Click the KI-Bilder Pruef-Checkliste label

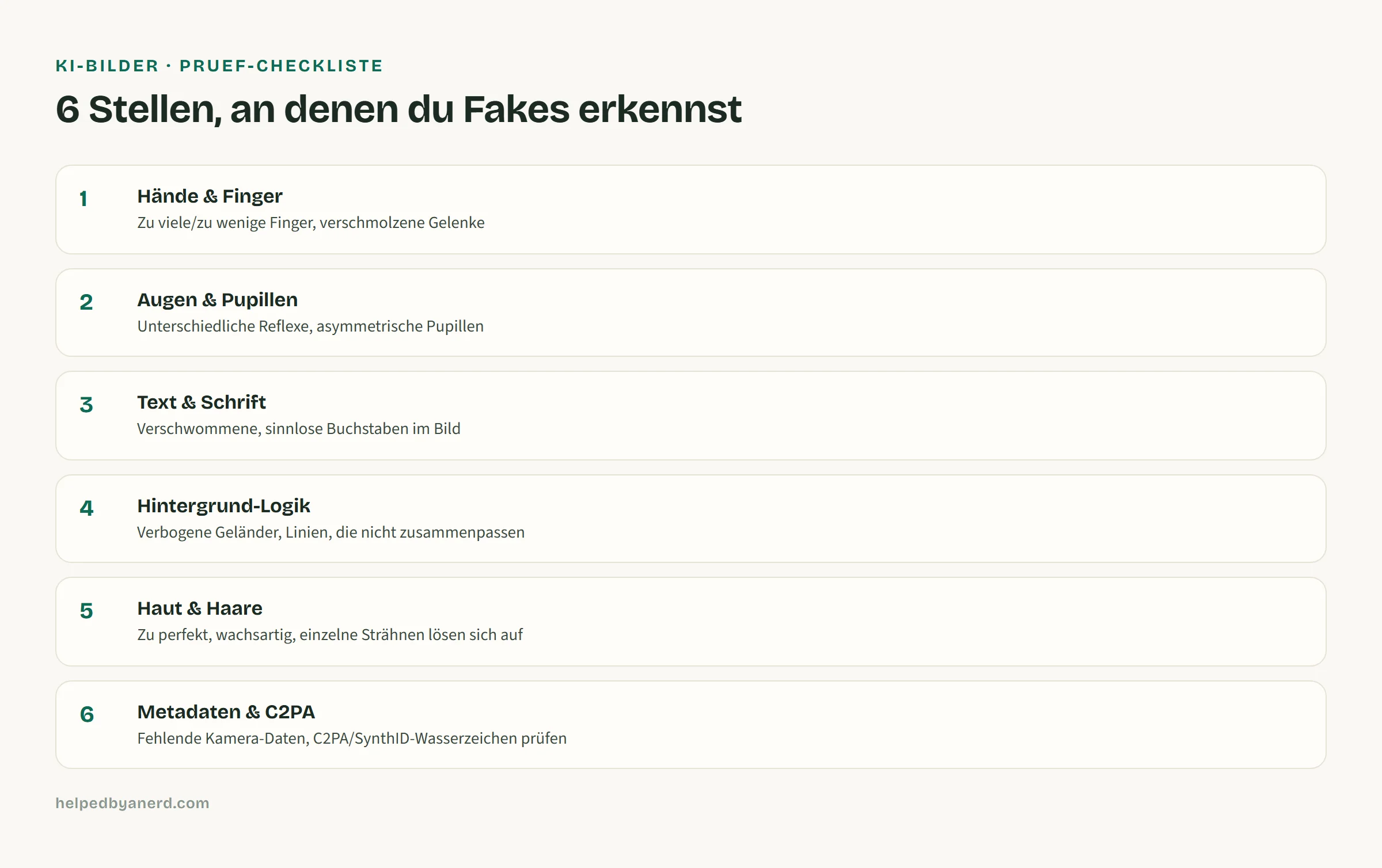[x=219, y=66]
